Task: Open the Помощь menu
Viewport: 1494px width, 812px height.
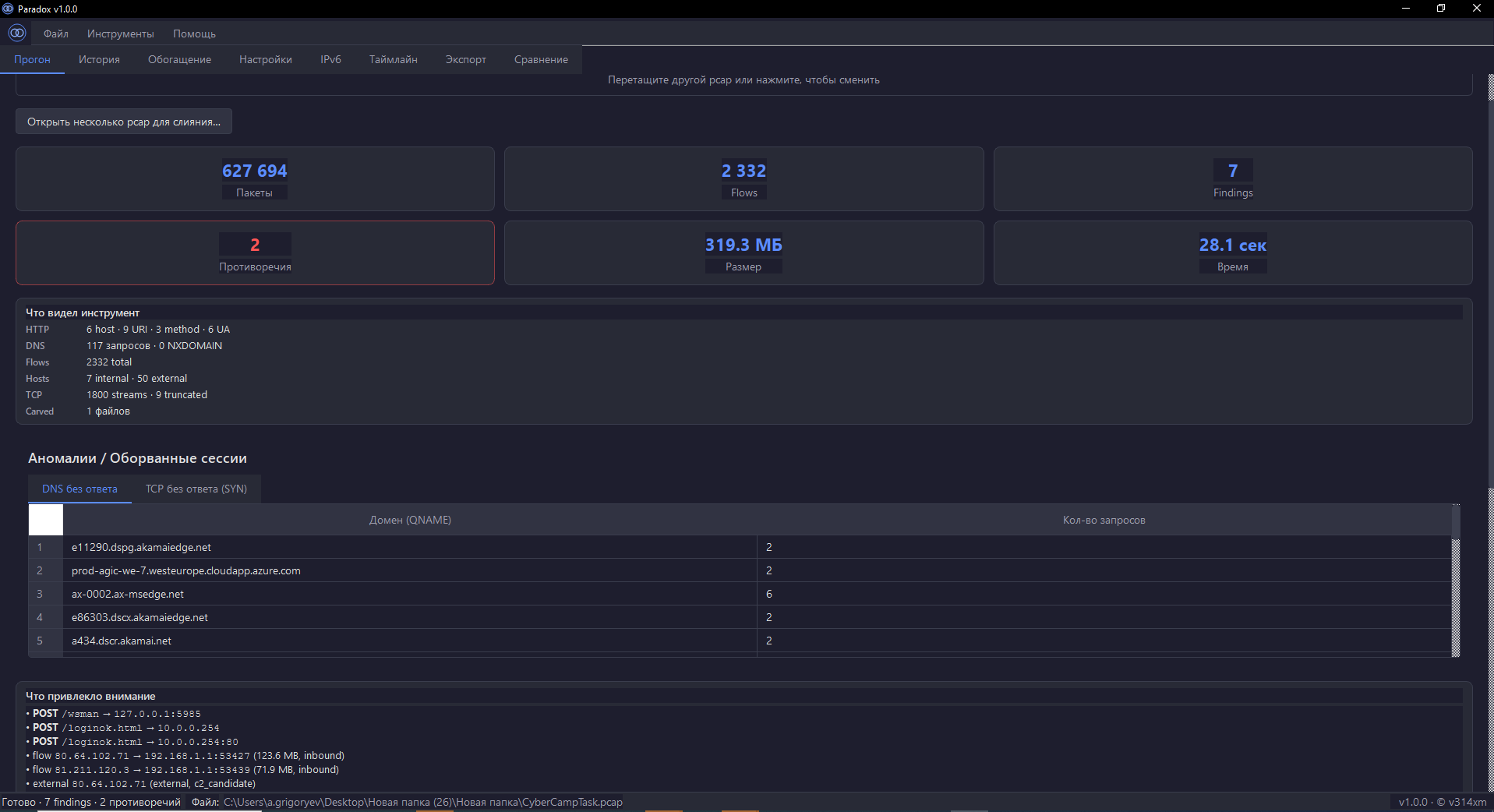Action: (x=194, y=34)
